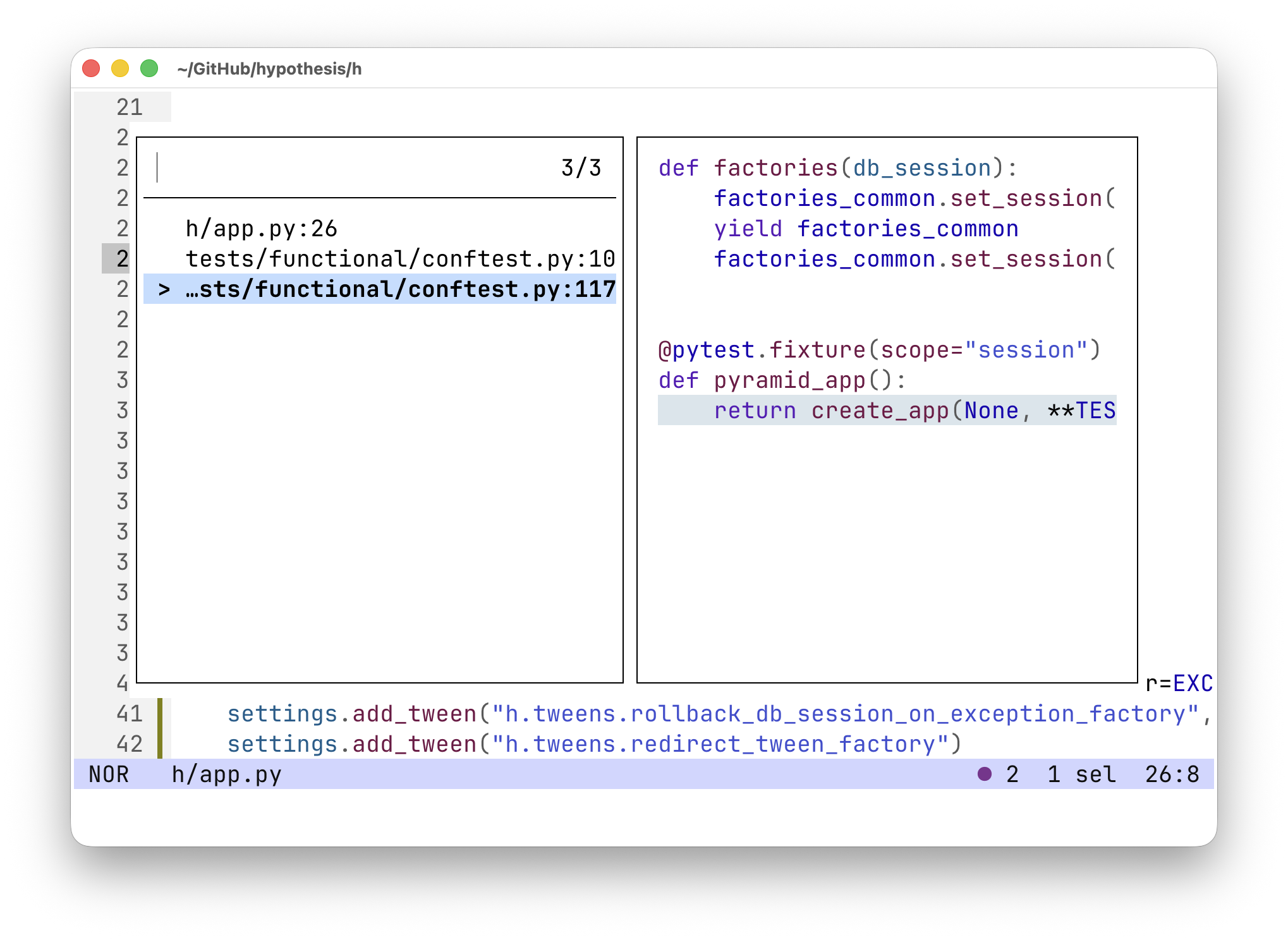Image resolution: width=1288 pixels, height=940 pixels.
Task: Select the h/app.py:26 search result
Action: (x=261, y=229)
